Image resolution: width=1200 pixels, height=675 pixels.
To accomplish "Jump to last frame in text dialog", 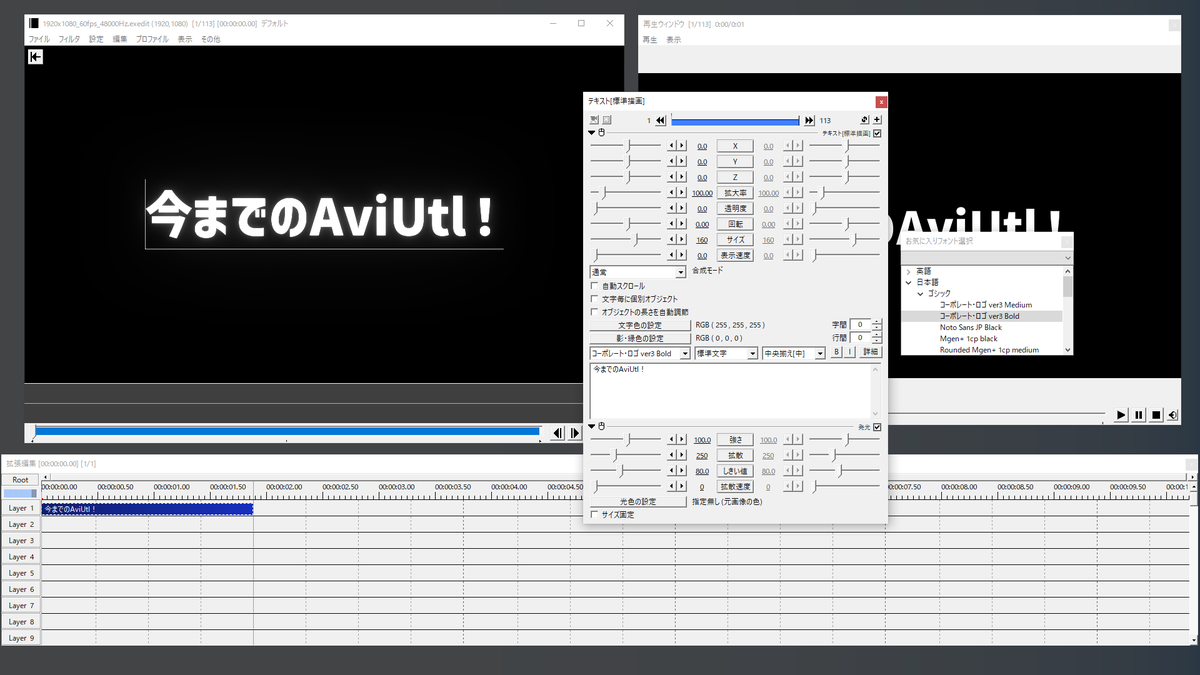I will click(x=809, y=120).
